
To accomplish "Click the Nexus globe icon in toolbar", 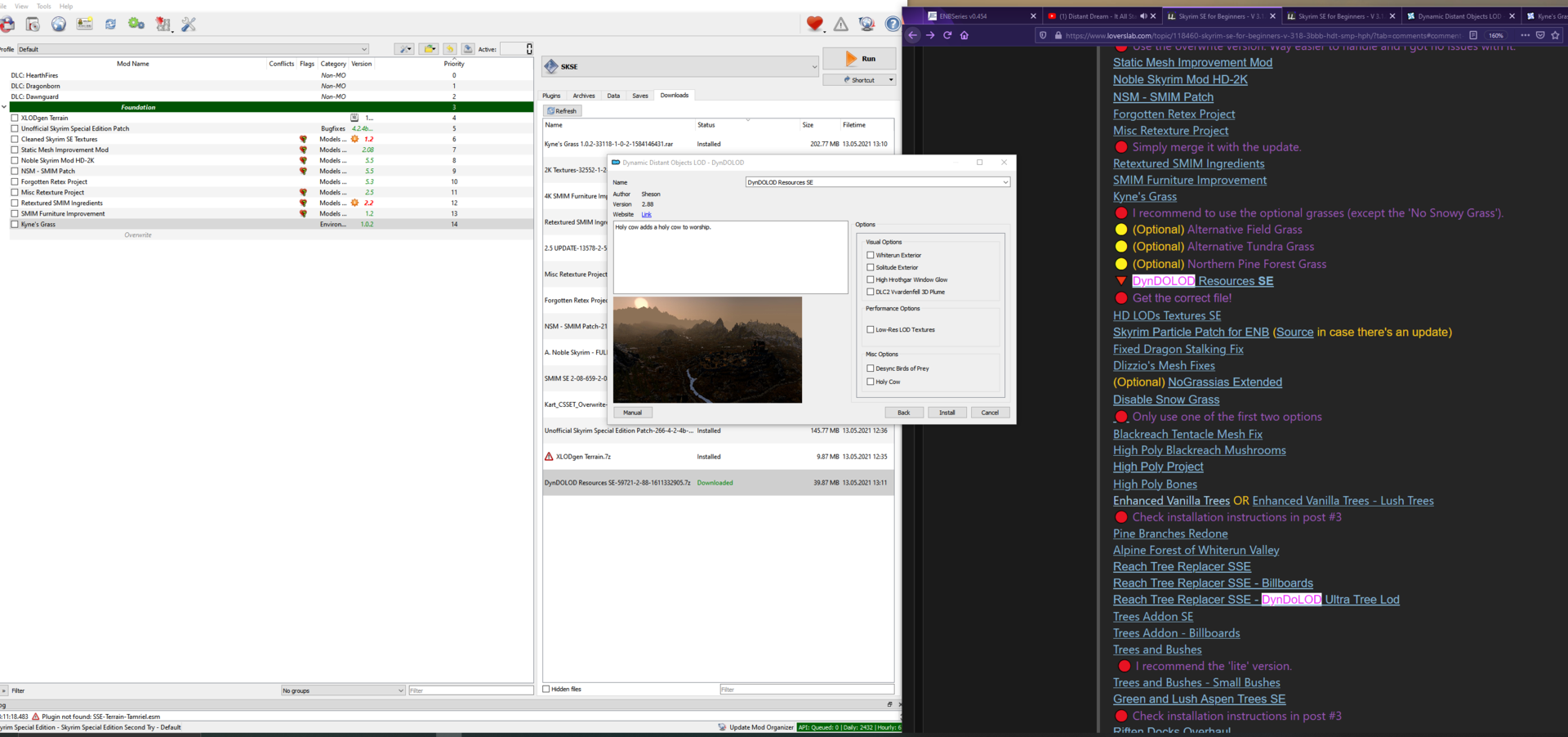I will pos(59,25).
